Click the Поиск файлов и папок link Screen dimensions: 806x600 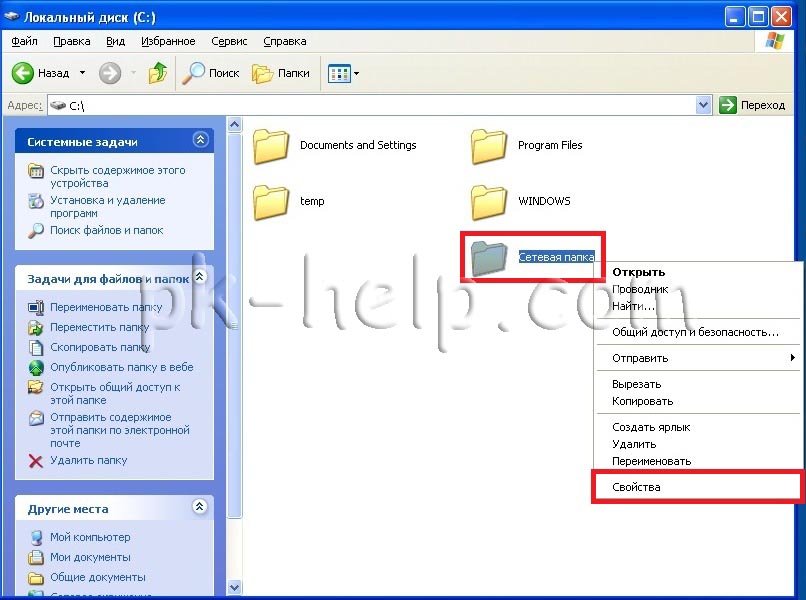coord(106,230)
